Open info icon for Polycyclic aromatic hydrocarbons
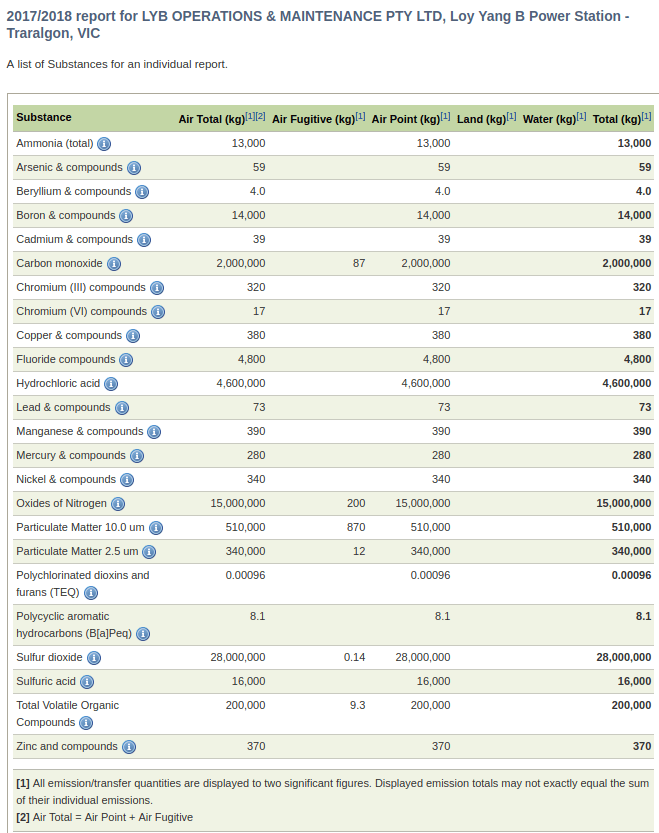 pyautogui.click(x=143, y=634)
